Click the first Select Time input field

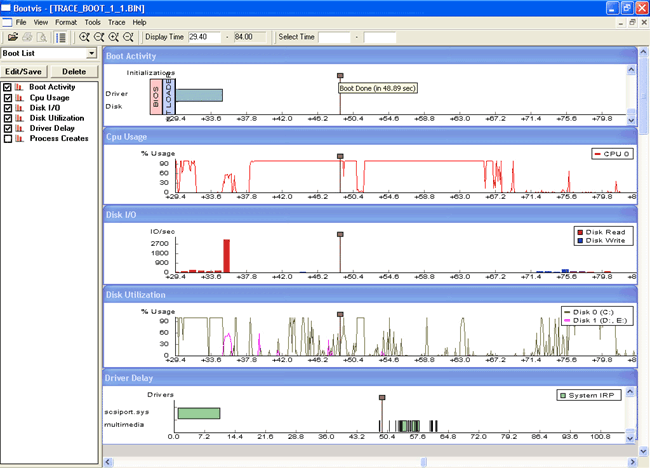[x=334, y=37]
